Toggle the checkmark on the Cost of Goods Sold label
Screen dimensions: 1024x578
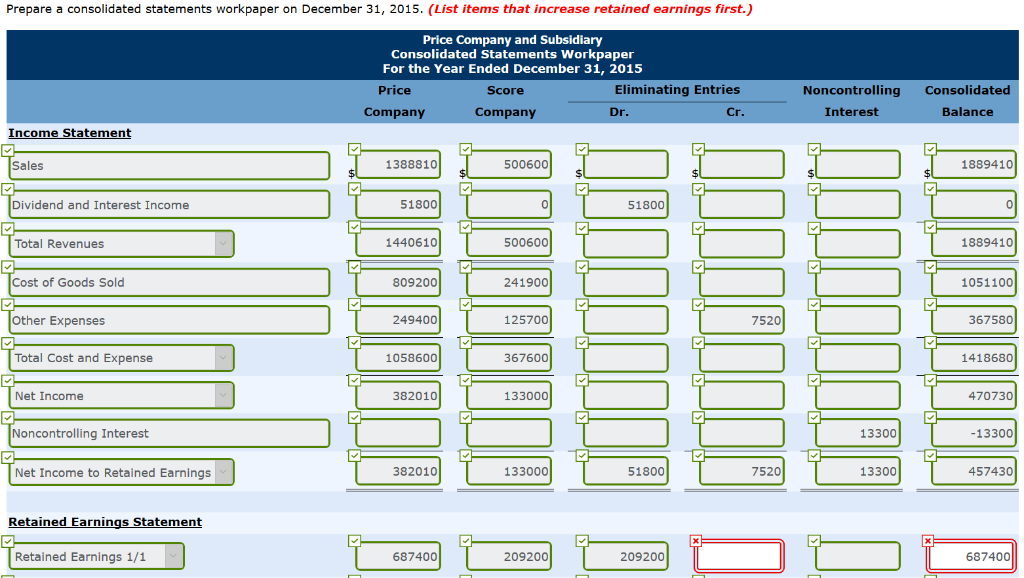click(9, 264)
